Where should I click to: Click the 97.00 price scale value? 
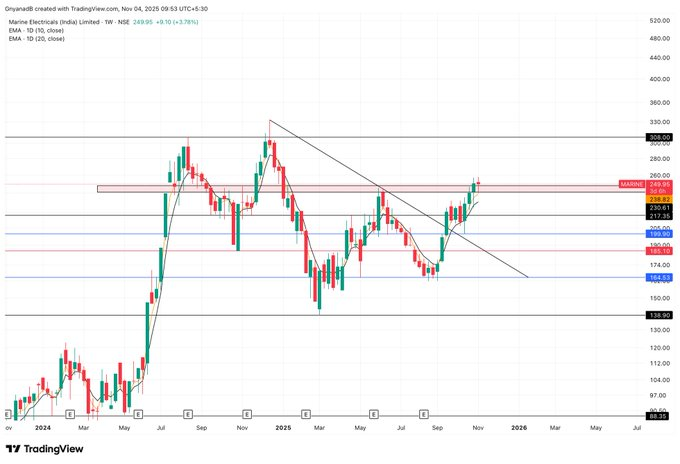tap(658, 395)
